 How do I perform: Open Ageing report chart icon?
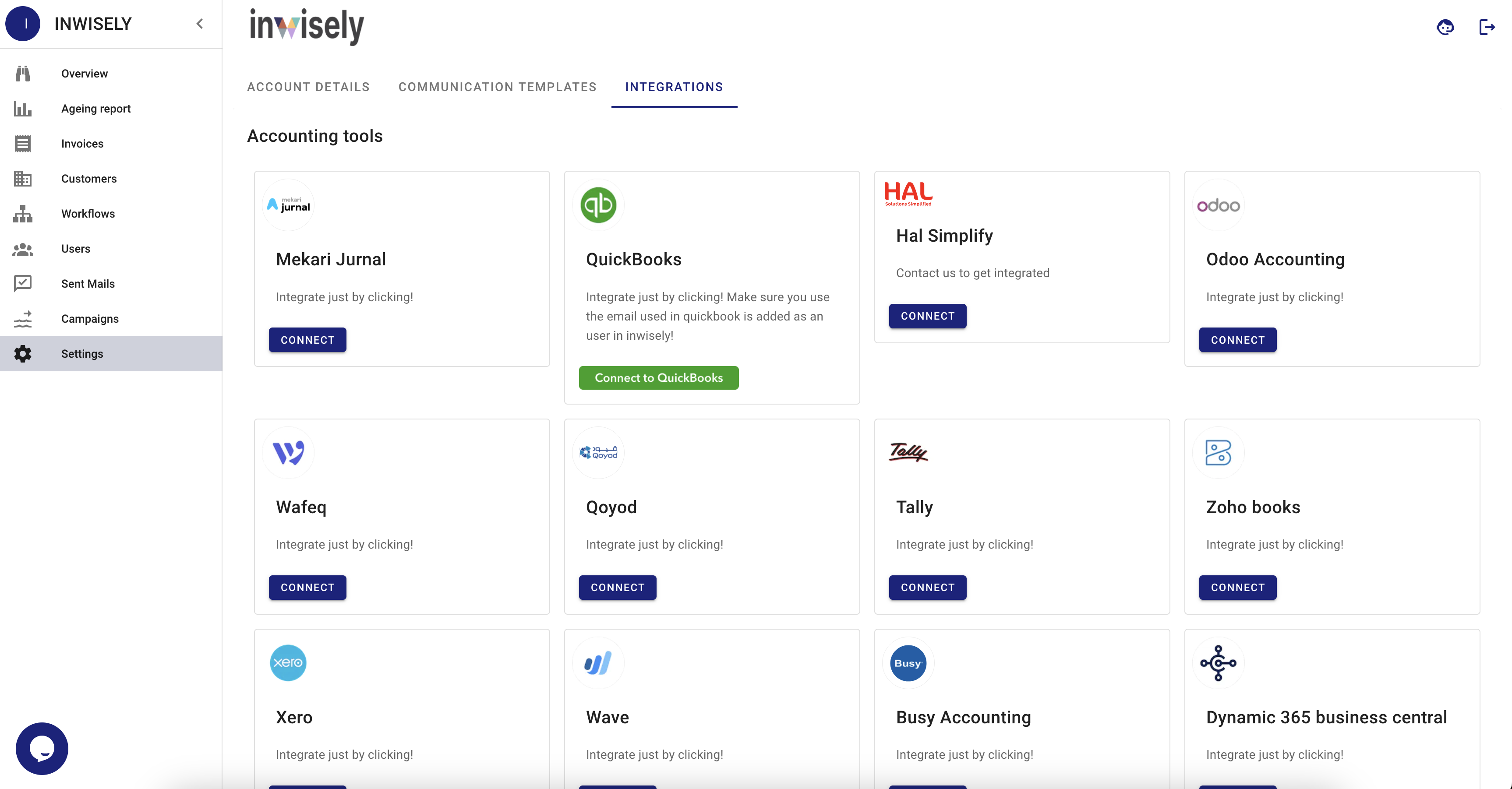(x=22, y=109)
